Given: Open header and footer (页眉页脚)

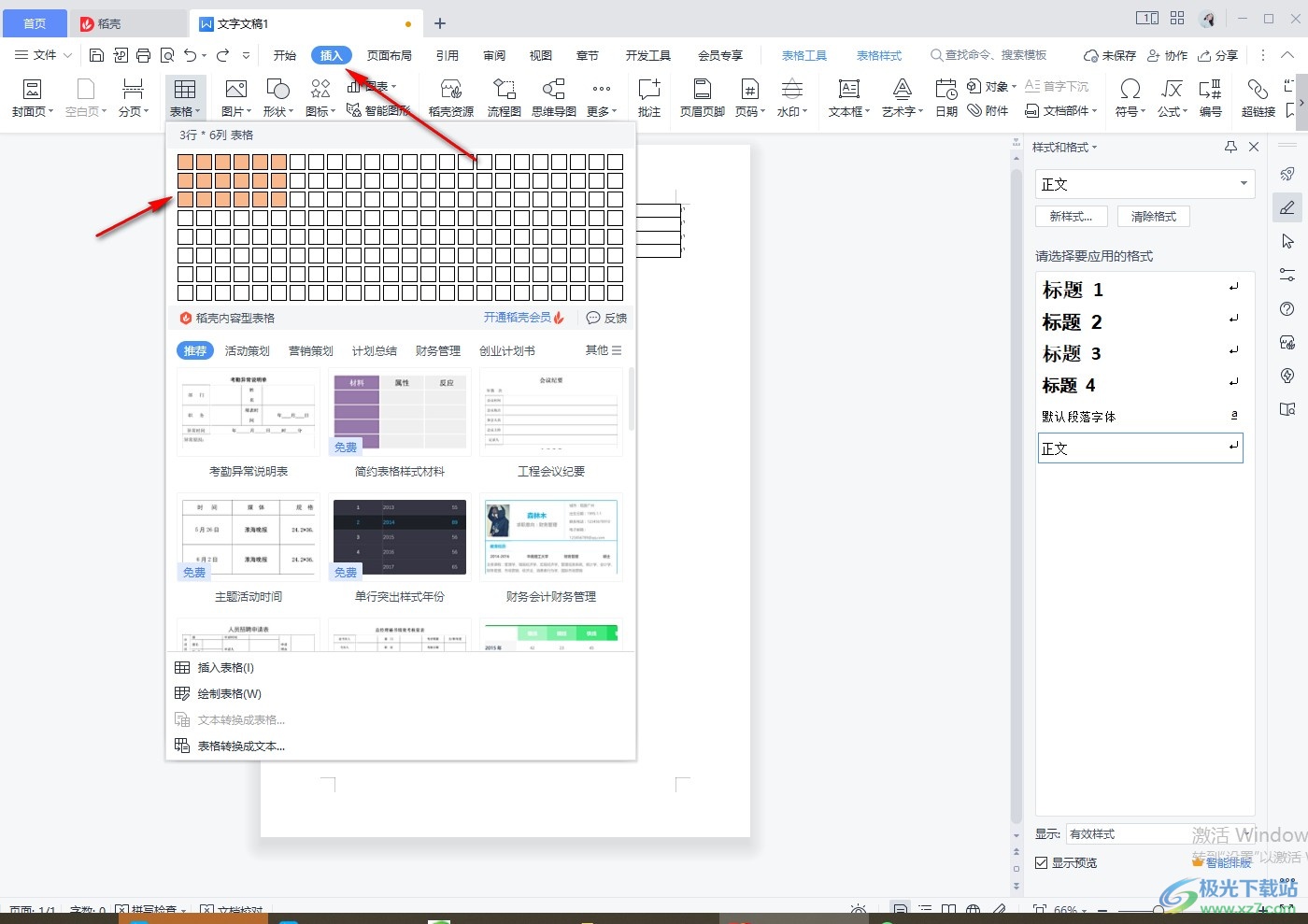Looking at the screenshot, I should click(703, 98).
